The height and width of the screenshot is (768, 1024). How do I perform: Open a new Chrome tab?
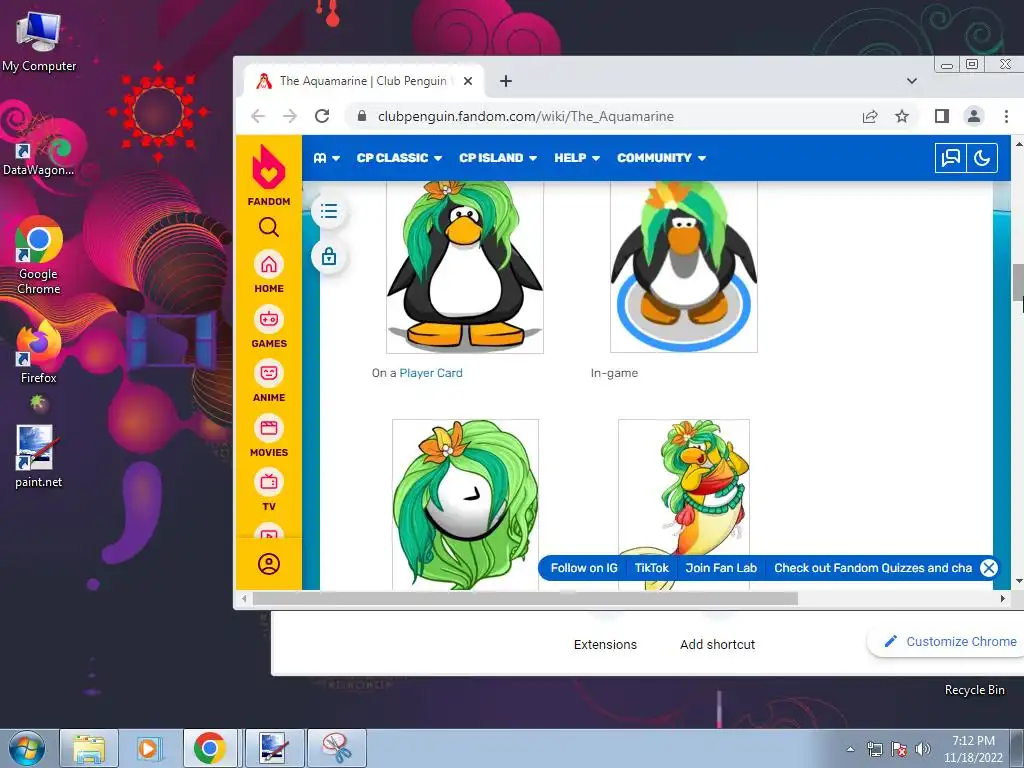[505, 81]
